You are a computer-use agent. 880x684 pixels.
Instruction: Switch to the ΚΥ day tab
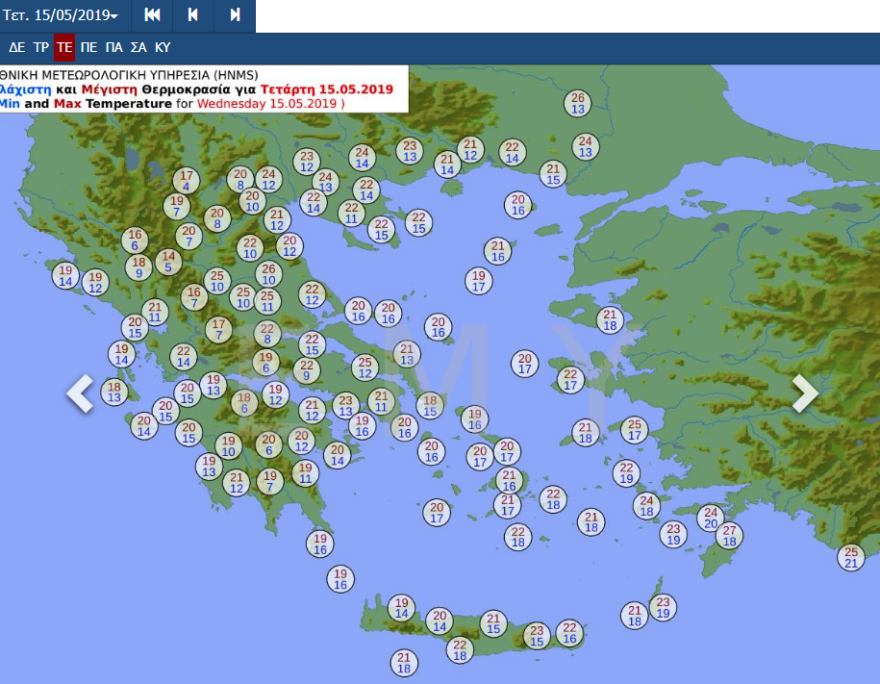pyautogui.click(x=162, y=47)
